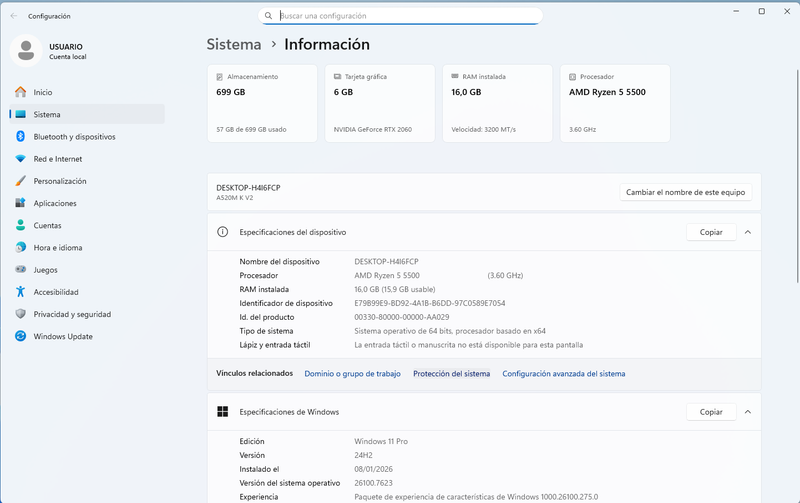The width and height of the screenshot is (800, 503).
Task: Click the Tarjeta gráfica card icon
Action: [x=337, y=77]
